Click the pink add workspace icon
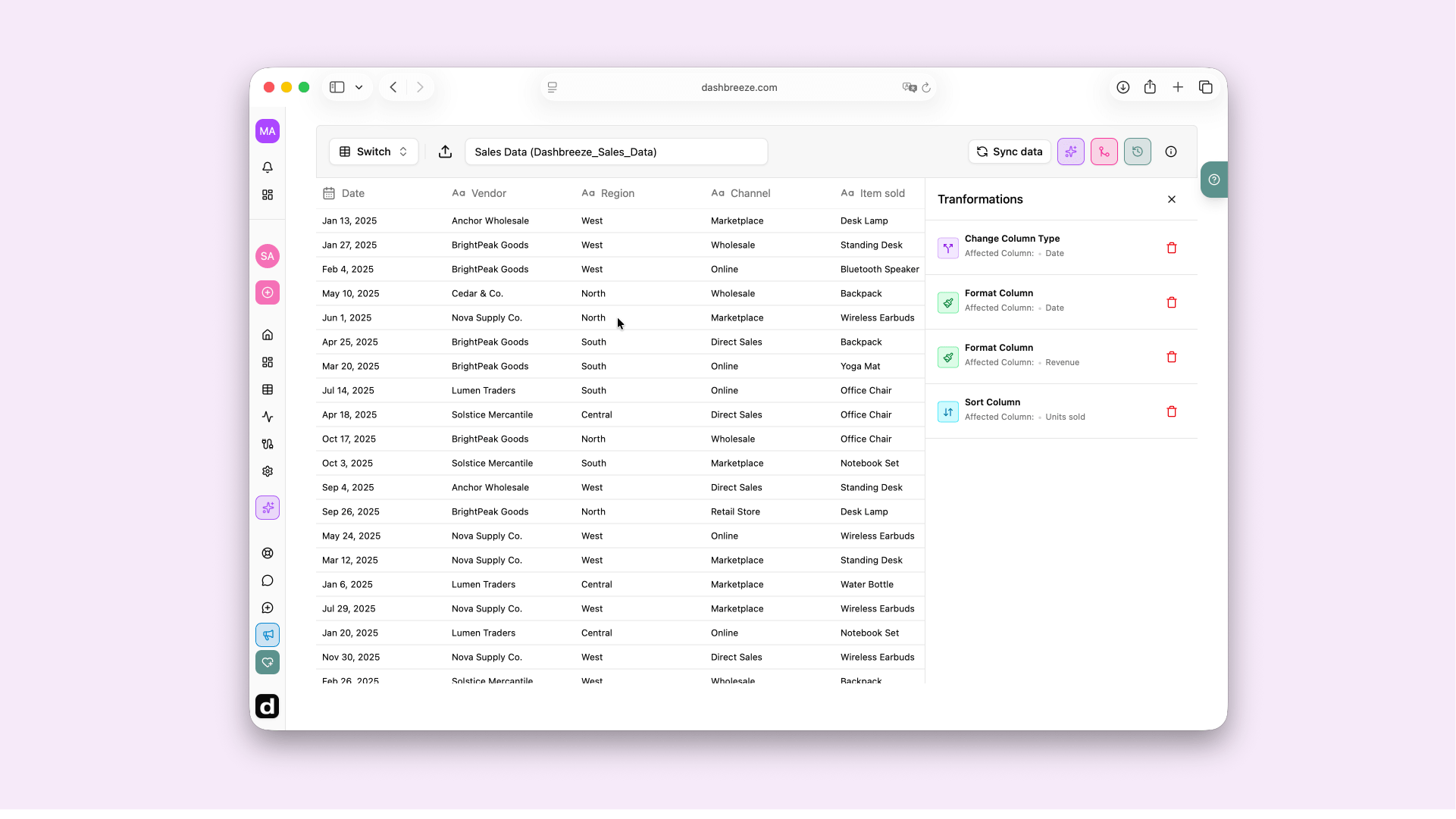 (x=268, y=292)
